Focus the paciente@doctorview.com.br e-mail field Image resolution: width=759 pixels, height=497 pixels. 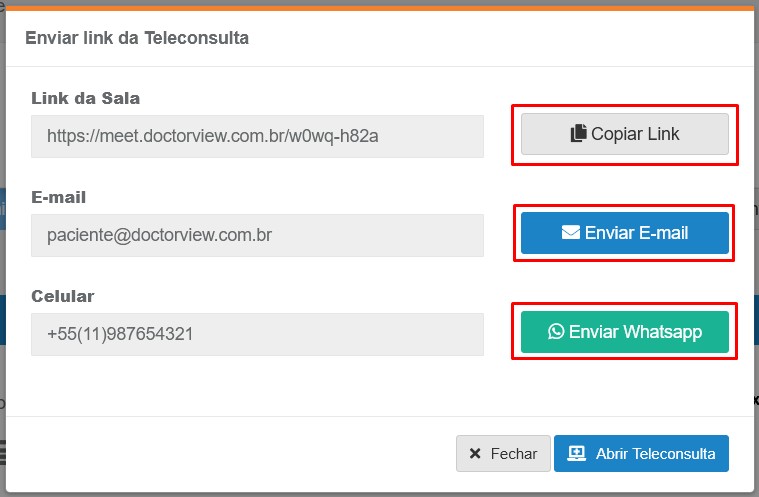point(257,235)
